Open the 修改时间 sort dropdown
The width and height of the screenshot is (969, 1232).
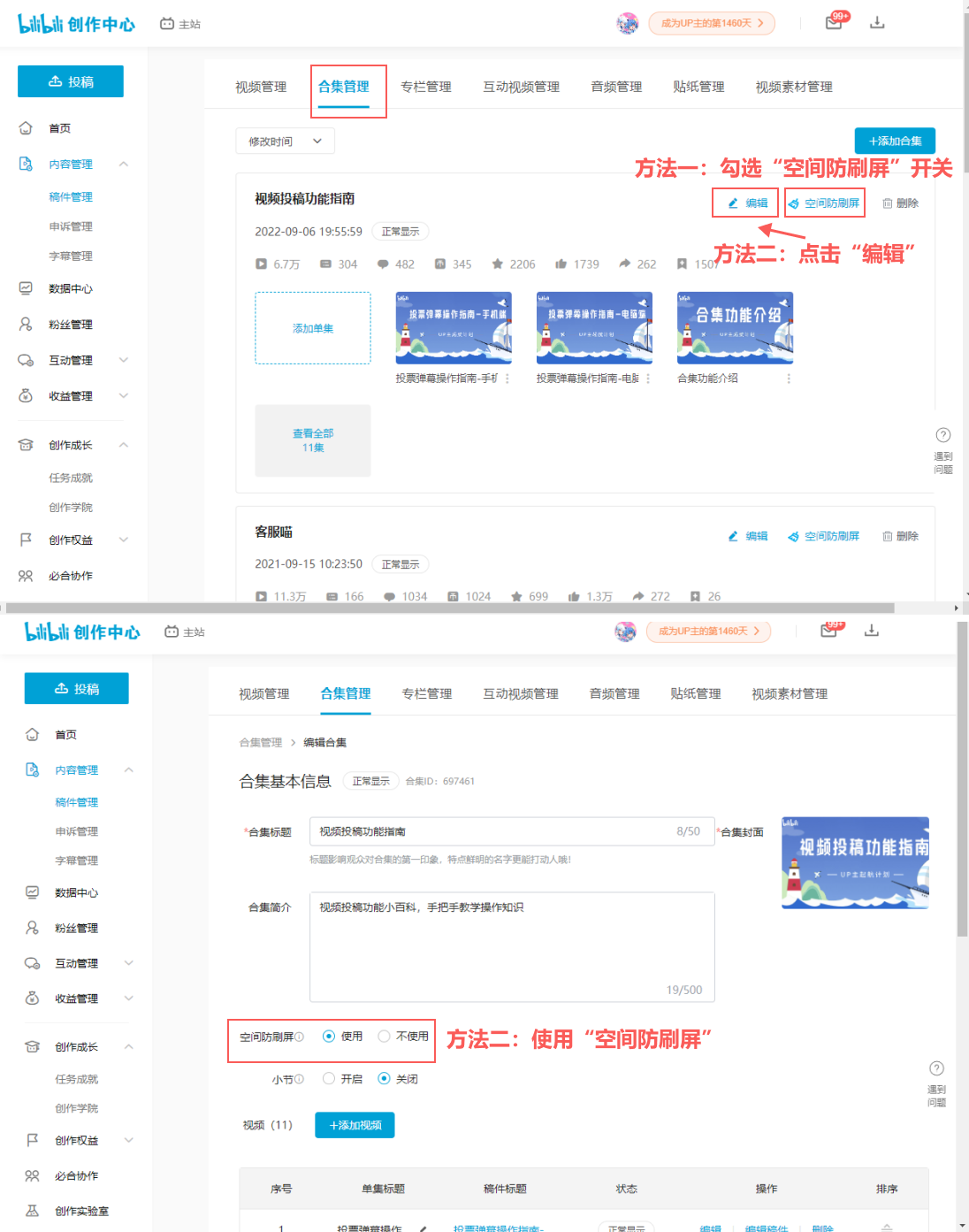click(x=285, y=142)
